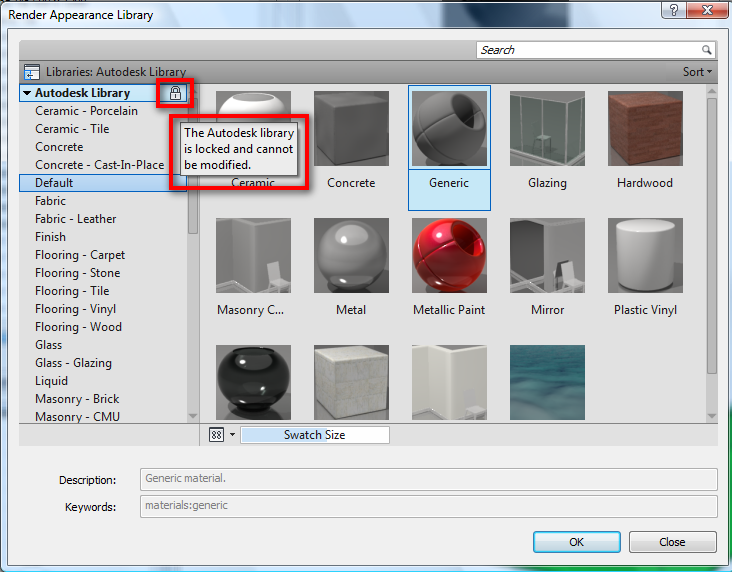Select the Default category

tap(103, 183)
